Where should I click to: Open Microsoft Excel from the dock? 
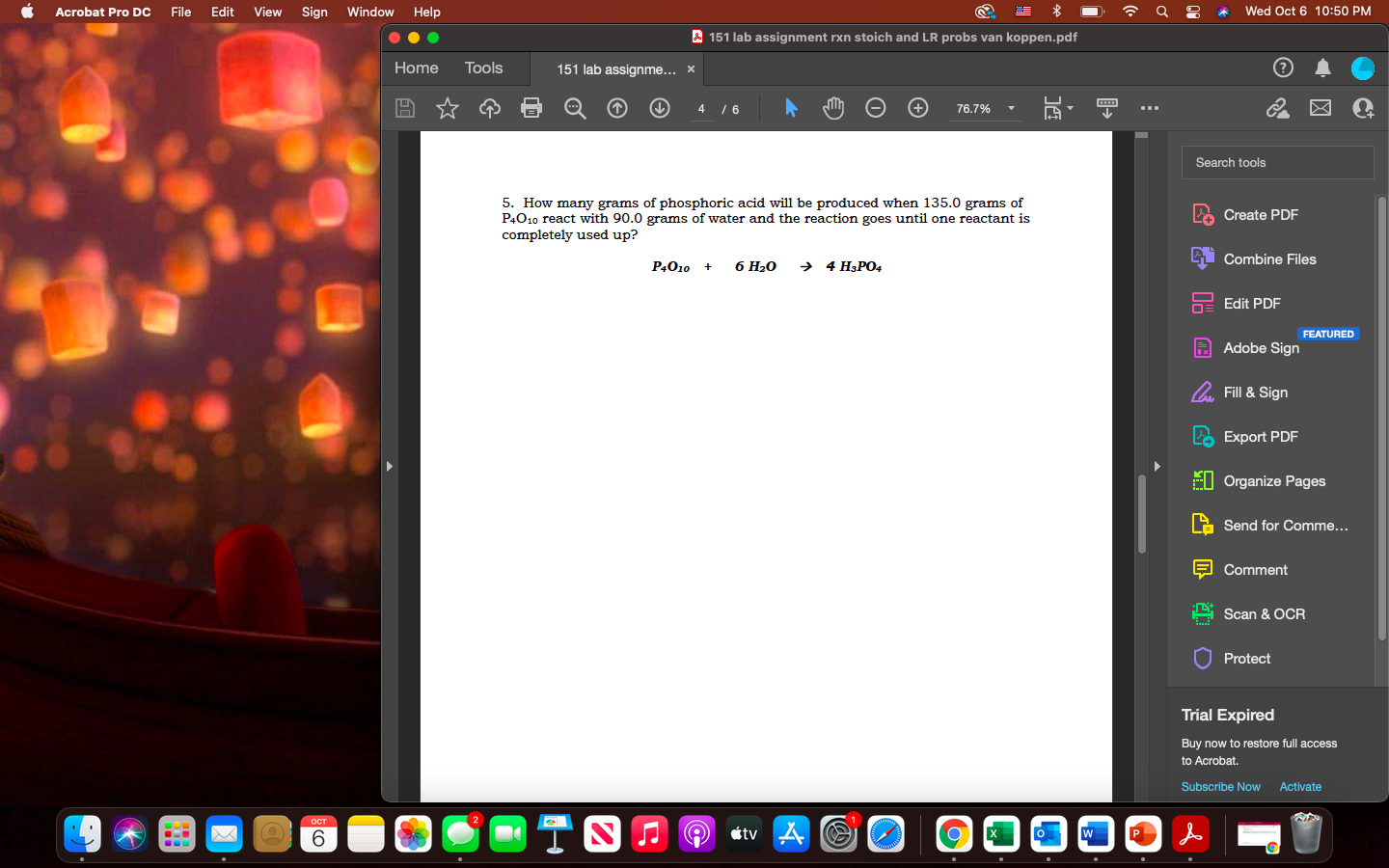click(x=1000, y=833)
